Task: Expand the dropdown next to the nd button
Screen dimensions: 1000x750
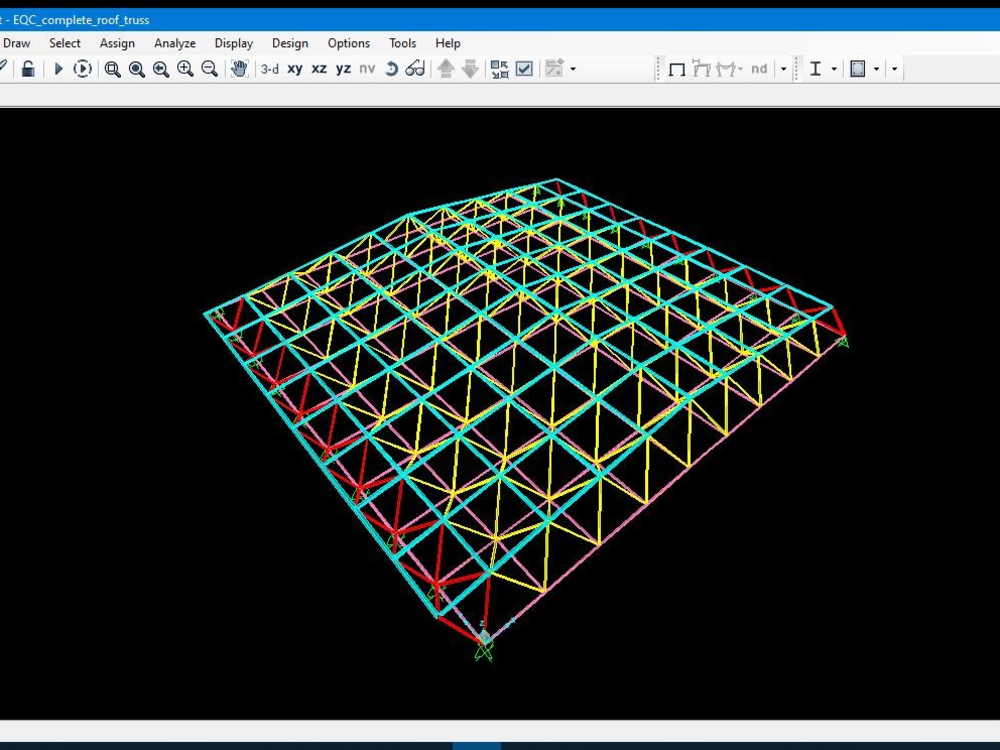Action: [x=783, y=69]
